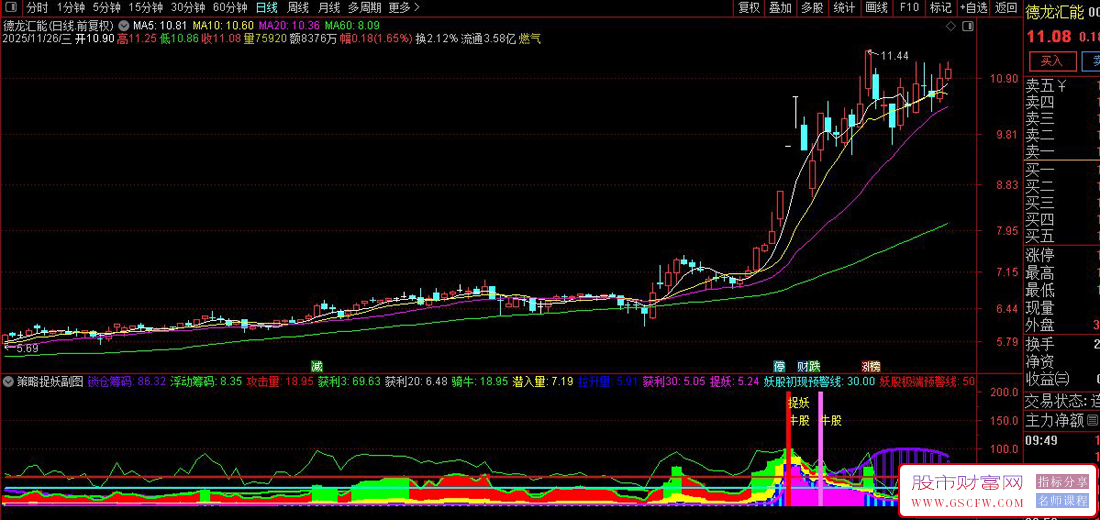Click the 涨 marker icon below chart
Viewport: 1100px width, 520px height.
[x=866, y=366]
